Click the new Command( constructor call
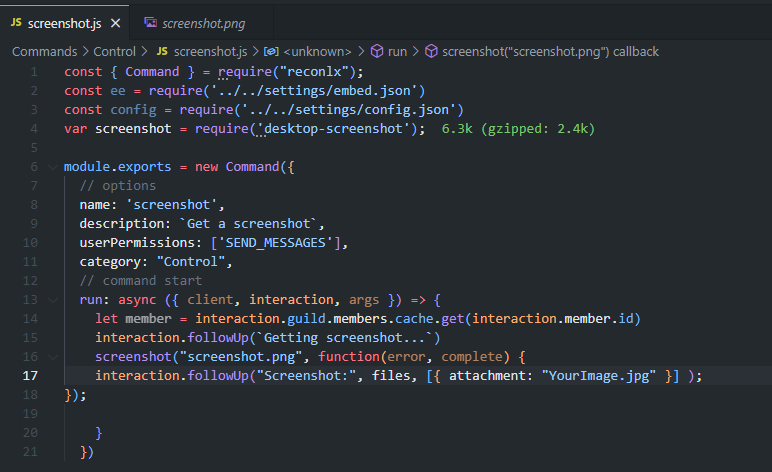The width and height of the screenshot is (772, 472). [x=241, y=167]
